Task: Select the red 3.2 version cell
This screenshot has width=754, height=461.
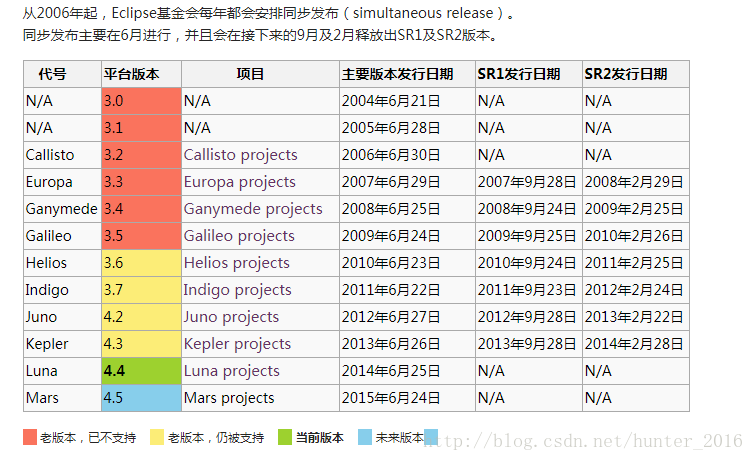Action: click(141, 155)
